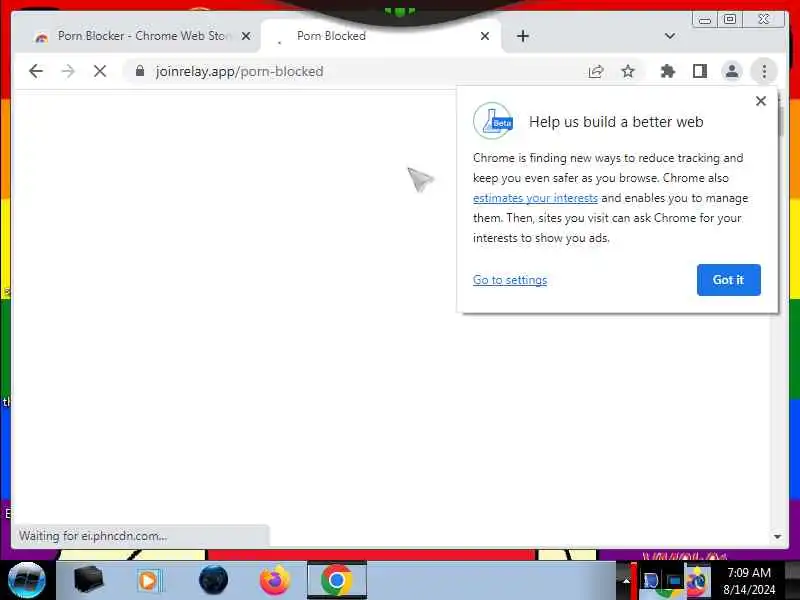Click the monitor-shaped system tray icon
800x600 pixels.
(674, 581)
